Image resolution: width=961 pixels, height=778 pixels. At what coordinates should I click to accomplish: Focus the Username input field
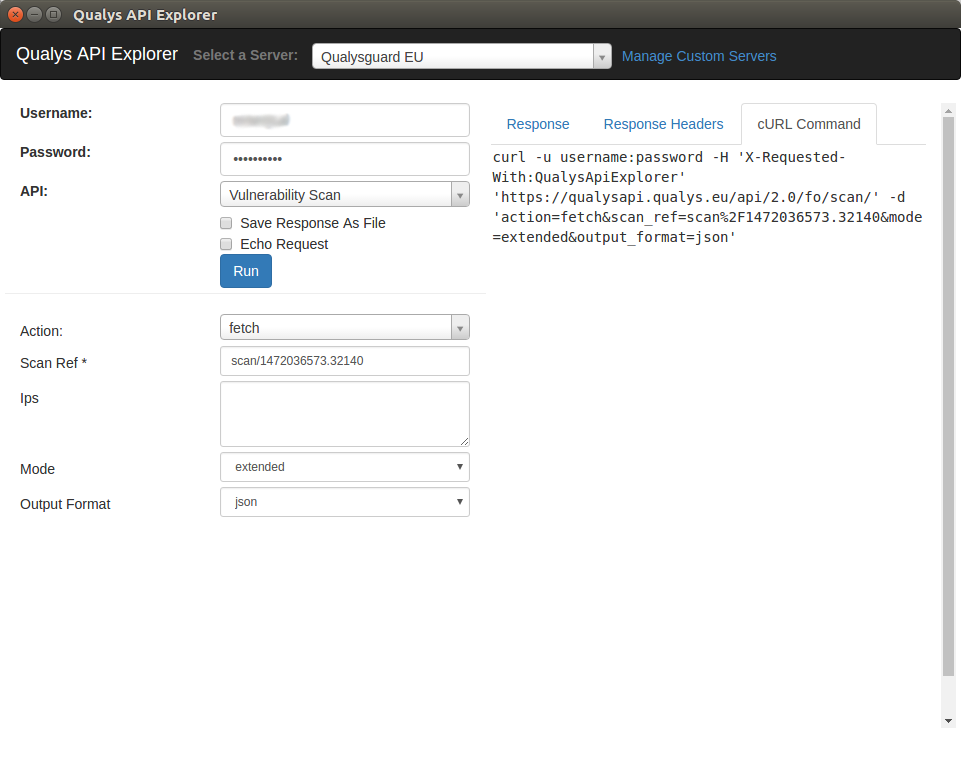345,120
